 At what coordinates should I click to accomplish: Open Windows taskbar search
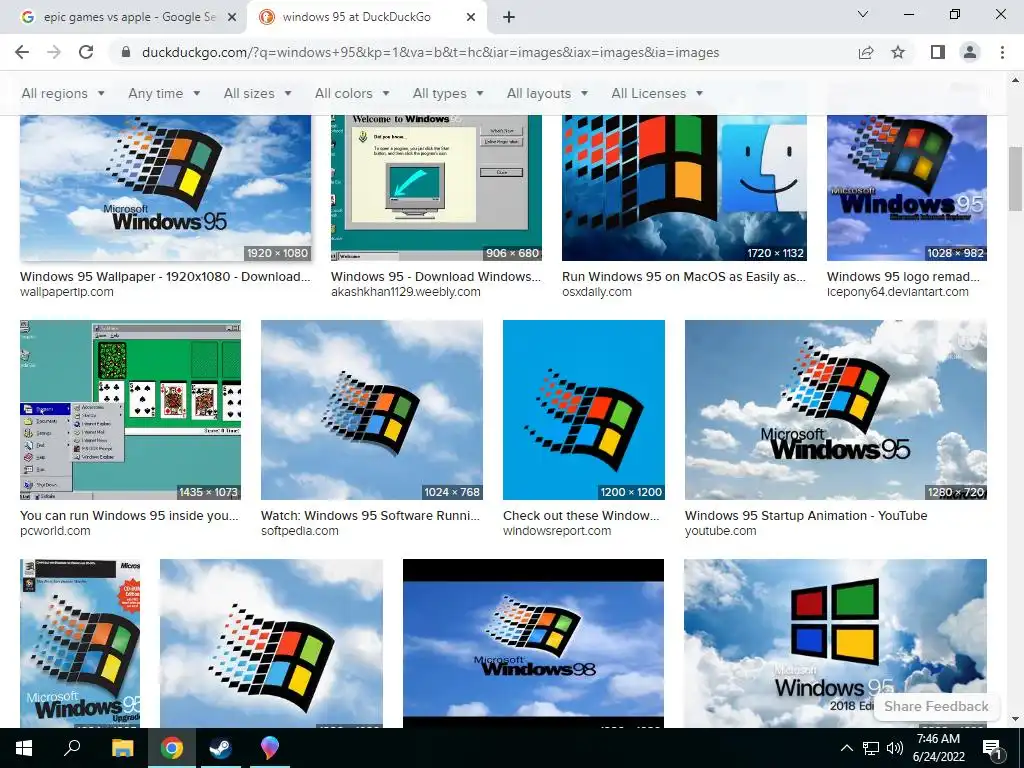[x=72, y=748]
